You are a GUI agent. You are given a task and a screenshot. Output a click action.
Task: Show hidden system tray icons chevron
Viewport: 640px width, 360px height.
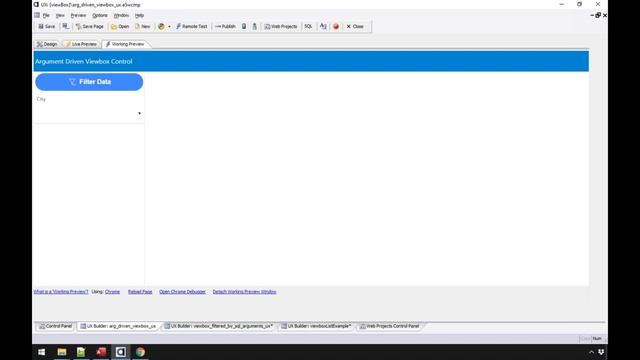(591, 352)
